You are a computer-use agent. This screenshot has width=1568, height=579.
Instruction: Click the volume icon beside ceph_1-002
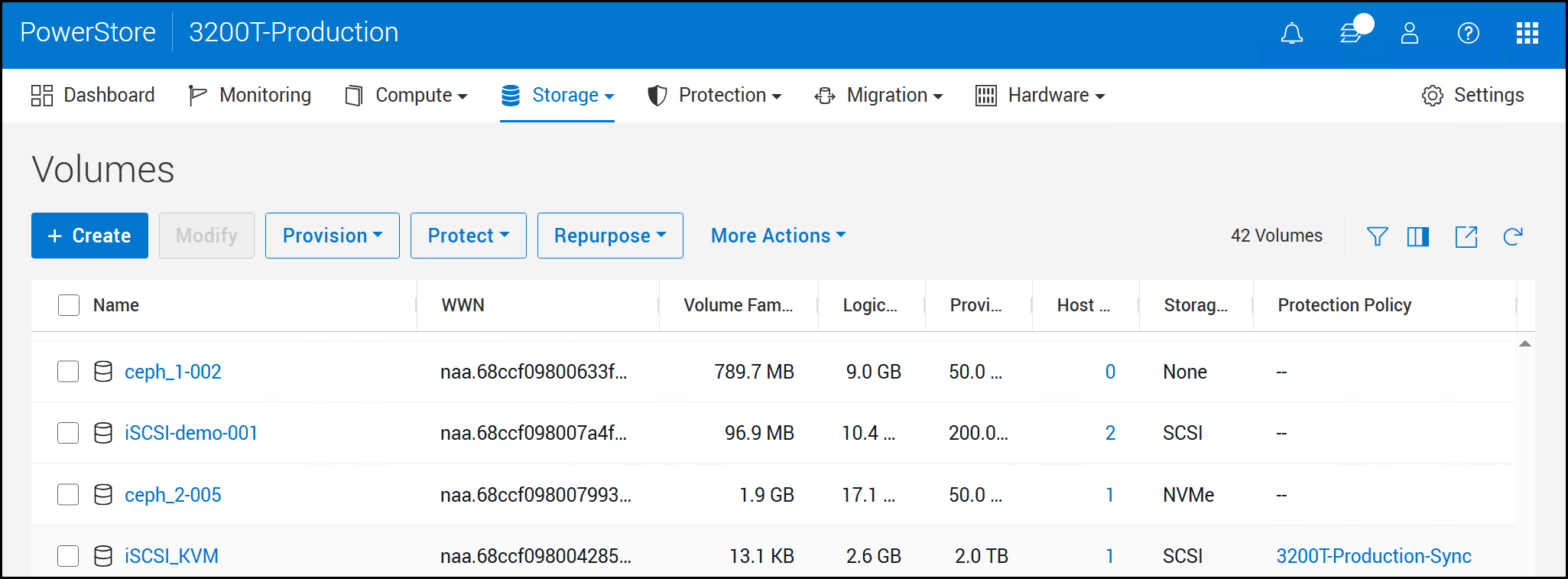(103, 372)
